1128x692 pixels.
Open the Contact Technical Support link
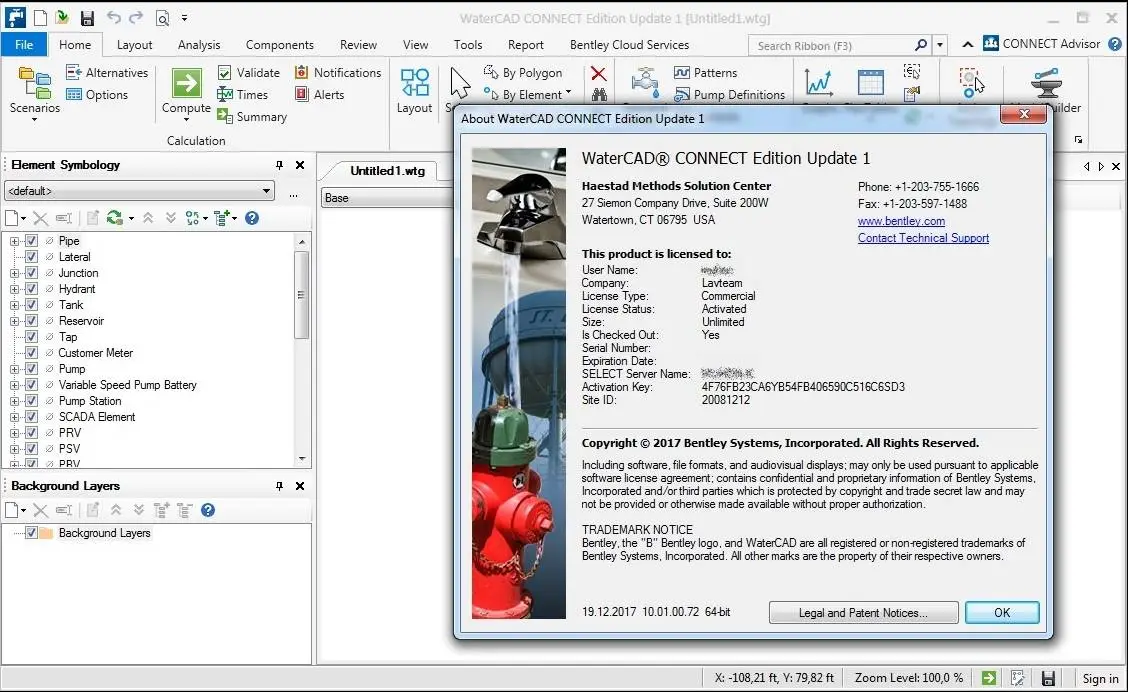923,238
